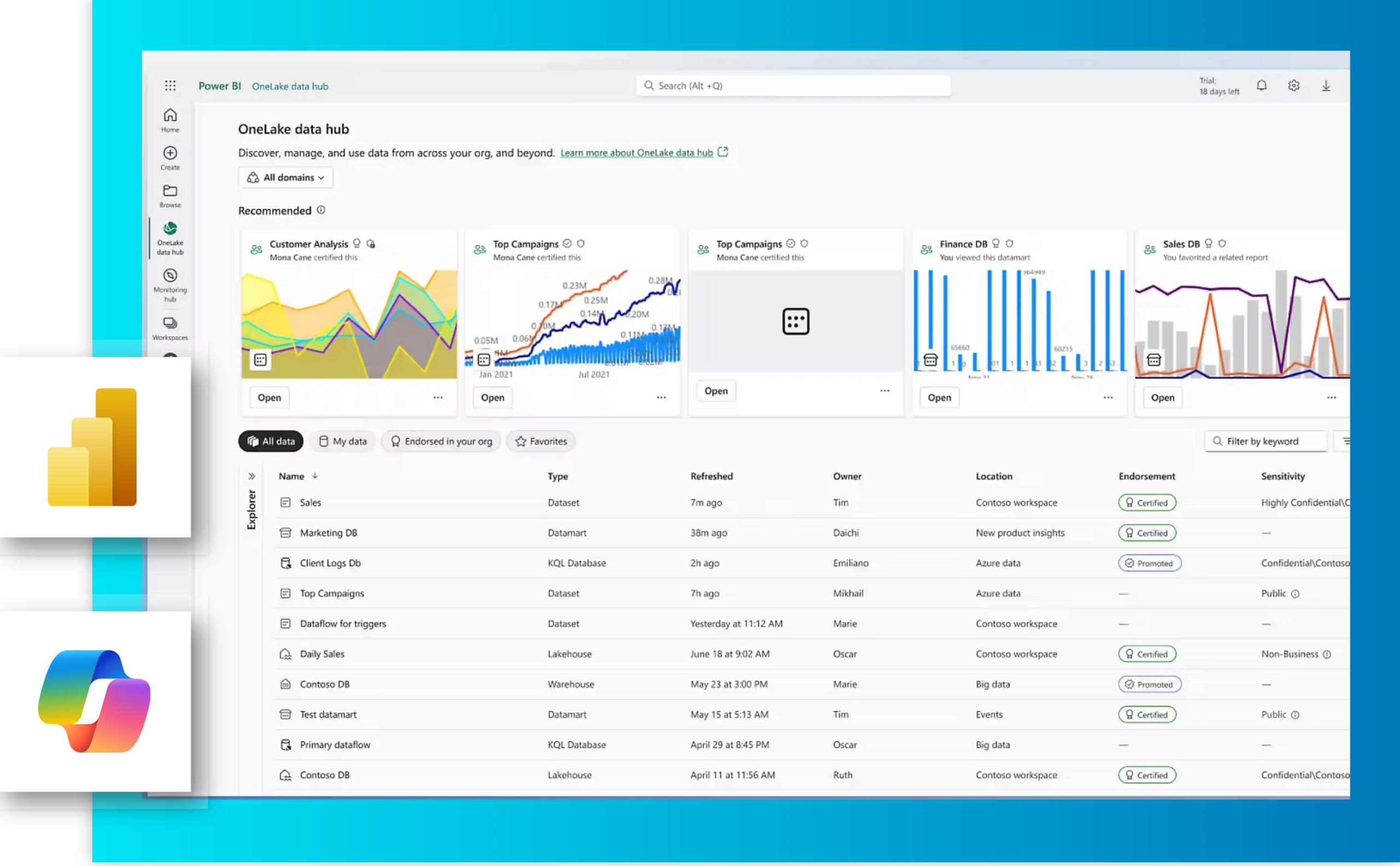Click Open on the Finance DB card
Viewport: 1400px width, 866px height.
coord(939,398)
